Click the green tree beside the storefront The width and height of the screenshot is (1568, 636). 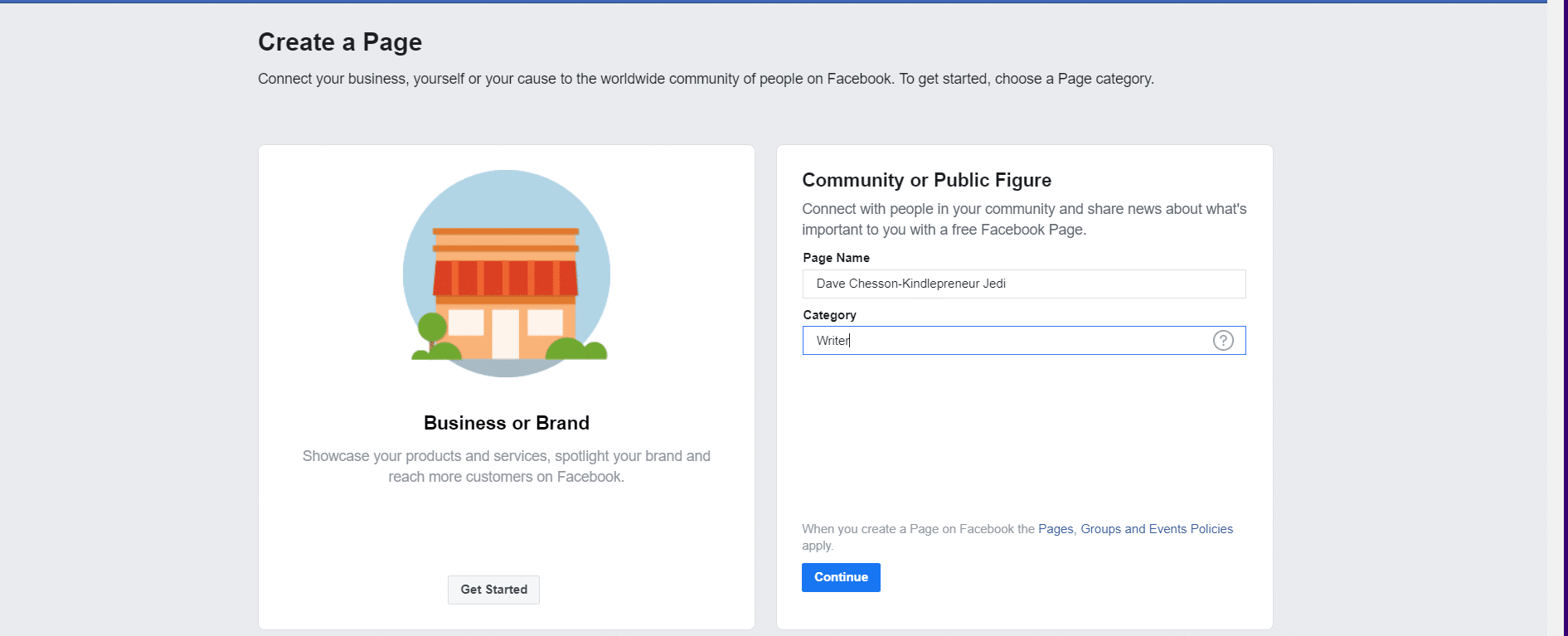[x=431, y=328]
